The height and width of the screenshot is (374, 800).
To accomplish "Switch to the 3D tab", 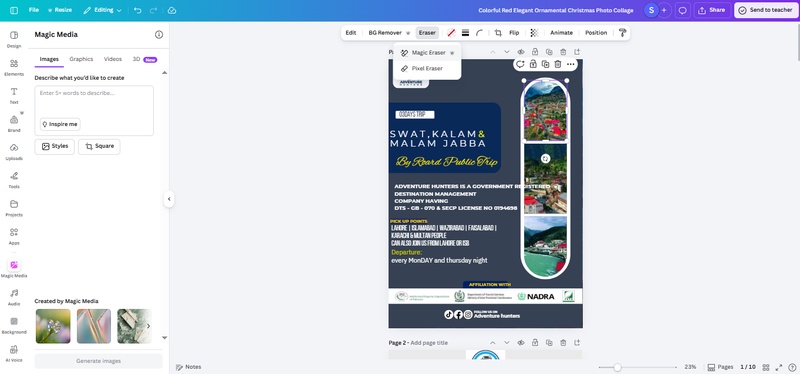I will click(144, 59).
